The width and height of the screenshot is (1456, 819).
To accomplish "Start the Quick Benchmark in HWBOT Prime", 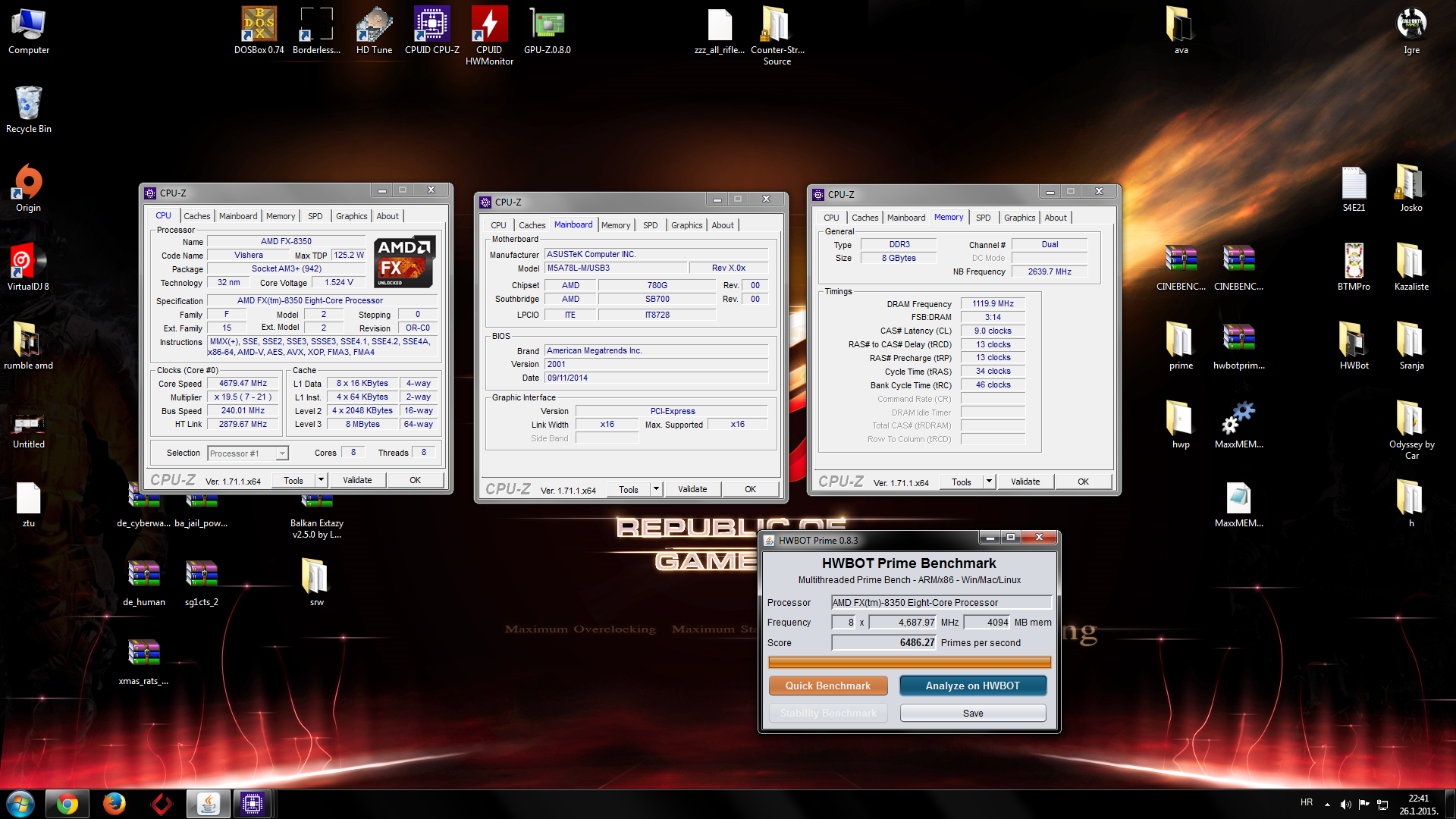I will tap(828, 686).
